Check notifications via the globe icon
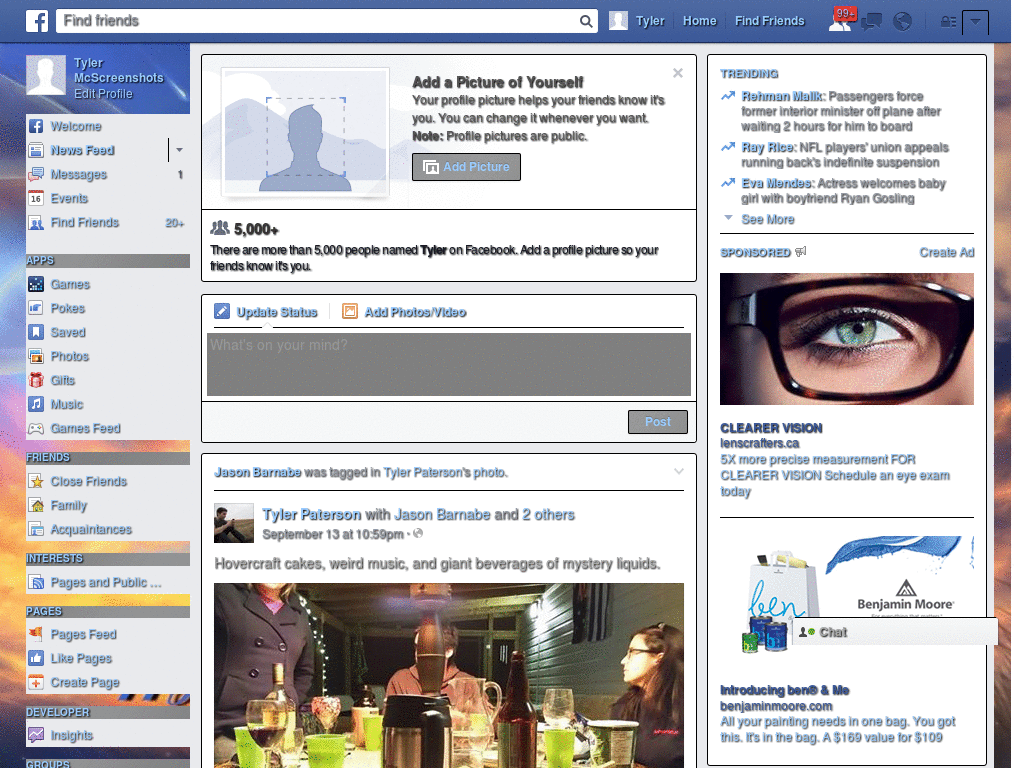 tap(902, 20)
